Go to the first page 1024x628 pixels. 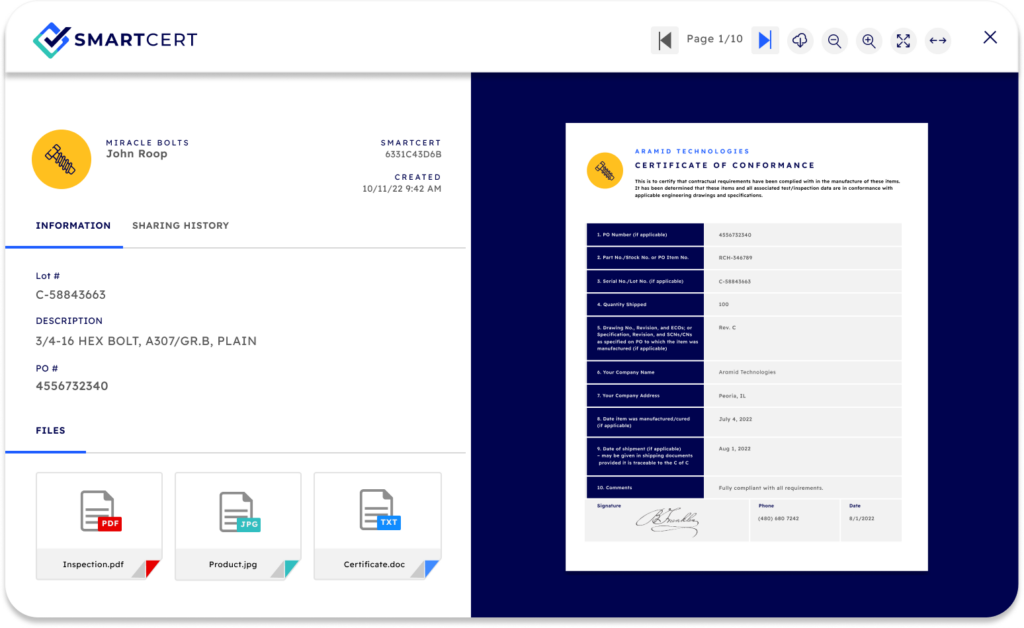(x=664, y=40)
